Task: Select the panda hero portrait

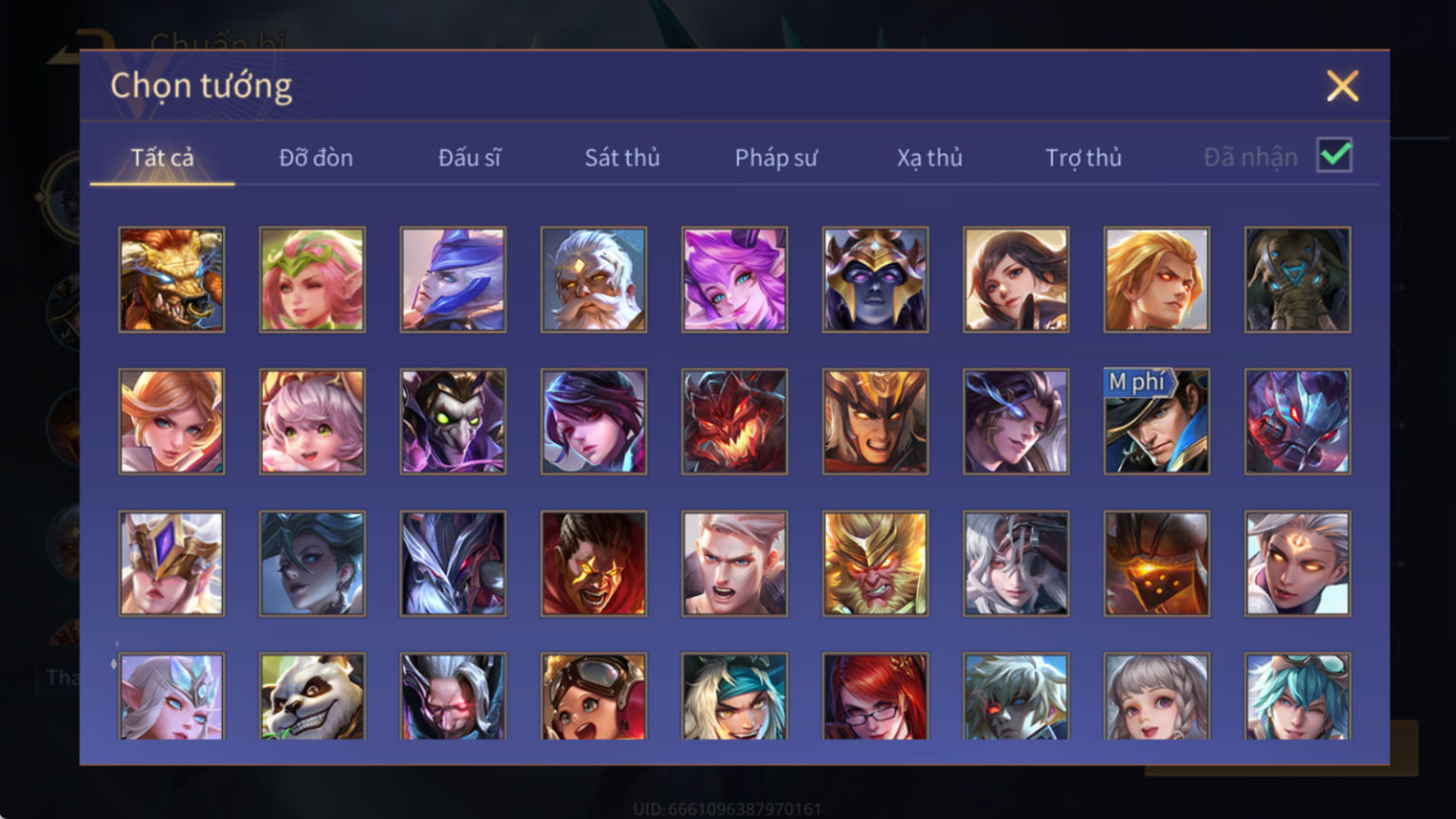Action: [312, 696]
